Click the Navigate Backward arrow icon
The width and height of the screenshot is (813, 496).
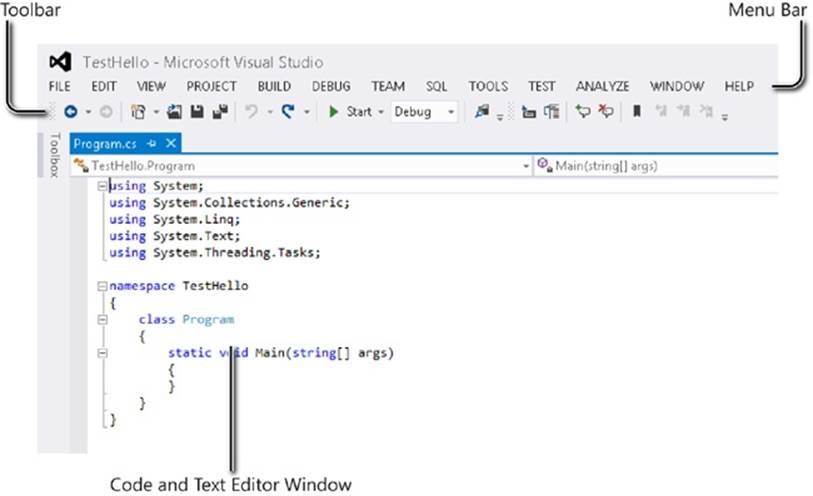(71, 111)
